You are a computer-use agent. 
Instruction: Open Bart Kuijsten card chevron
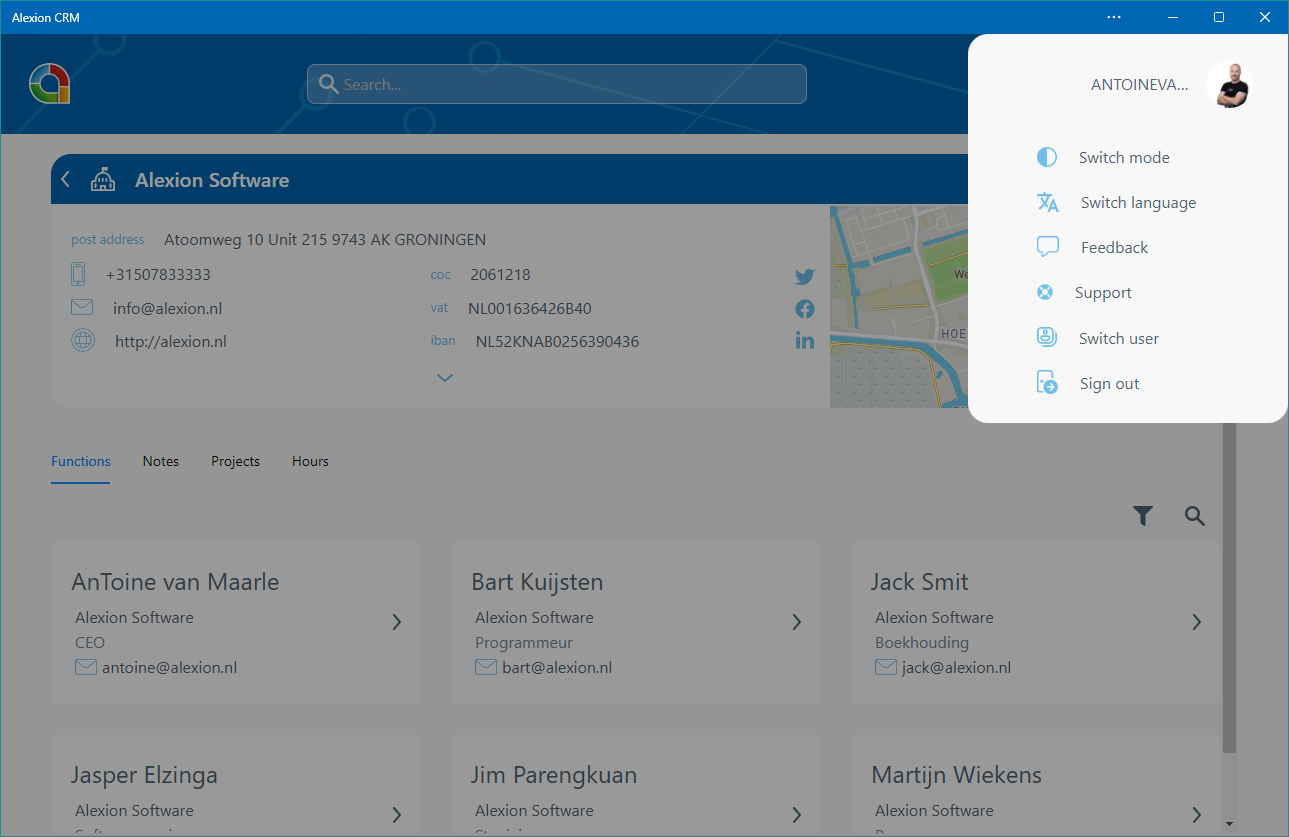pyautogui.click(x=797, y=622)
